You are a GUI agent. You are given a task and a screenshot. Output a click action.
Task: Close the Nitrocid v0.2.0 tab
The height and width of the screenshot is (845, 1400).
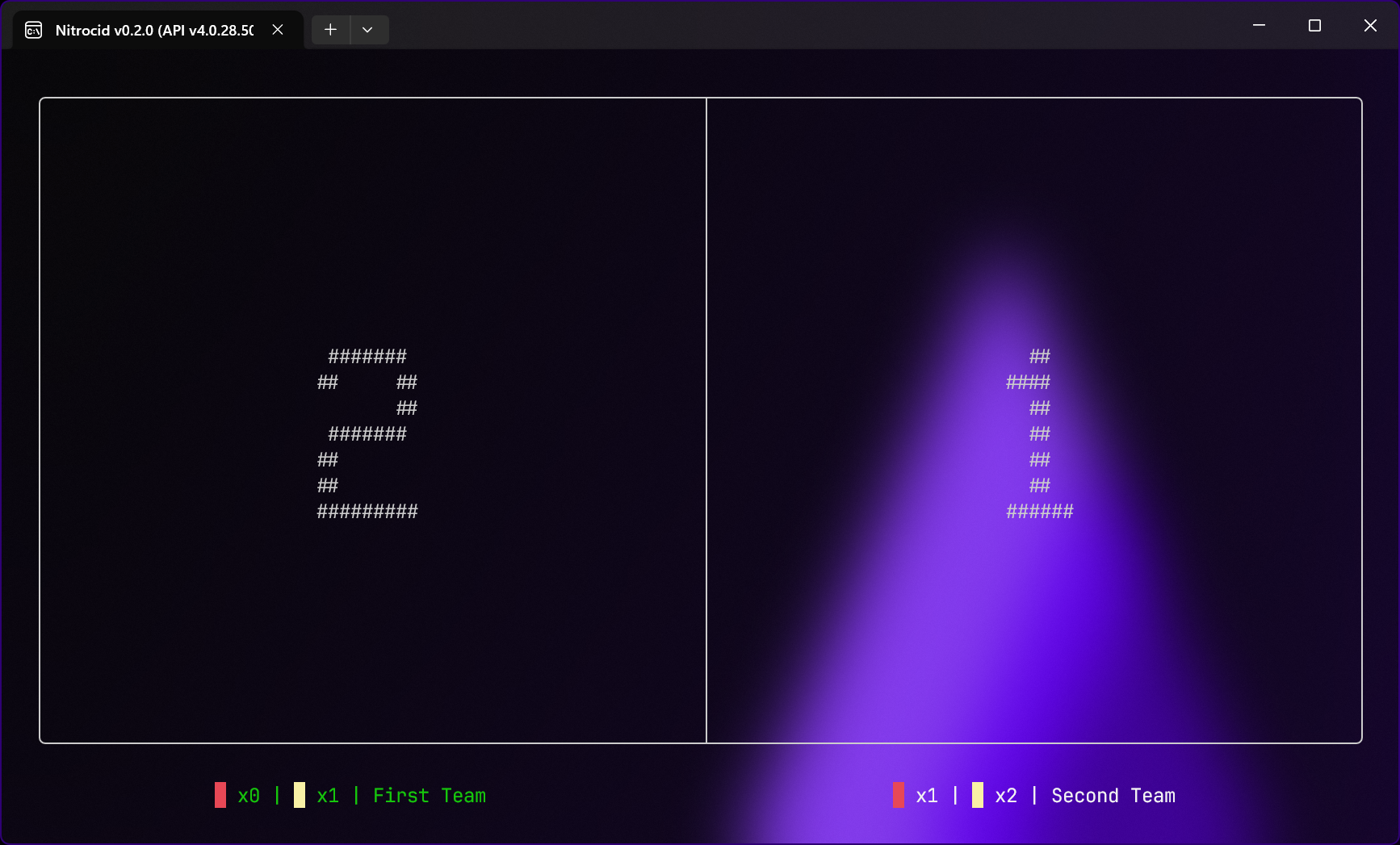pyautogui.click(x=278, y=30)
